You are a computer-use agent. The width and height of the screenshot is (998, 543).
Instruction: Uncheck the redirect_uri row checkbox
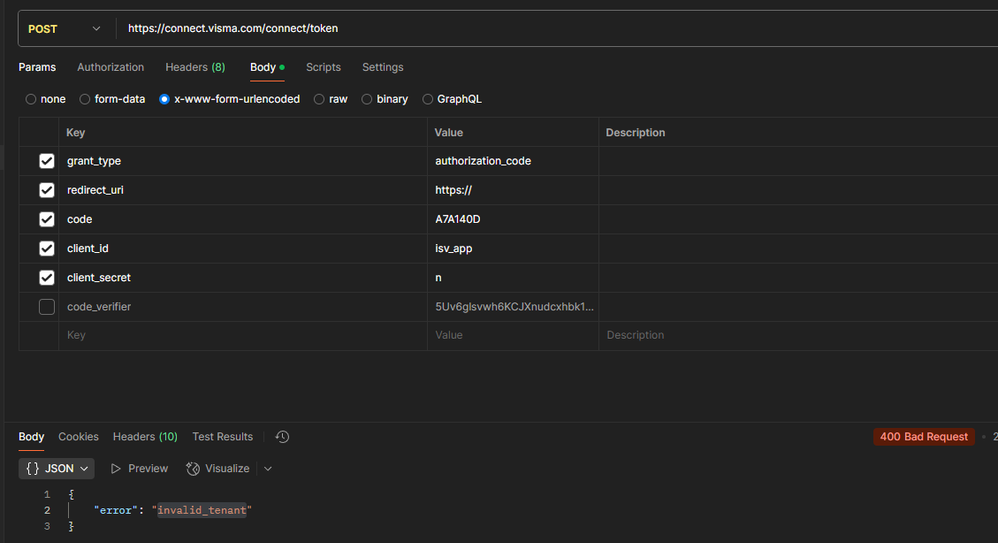46,190
